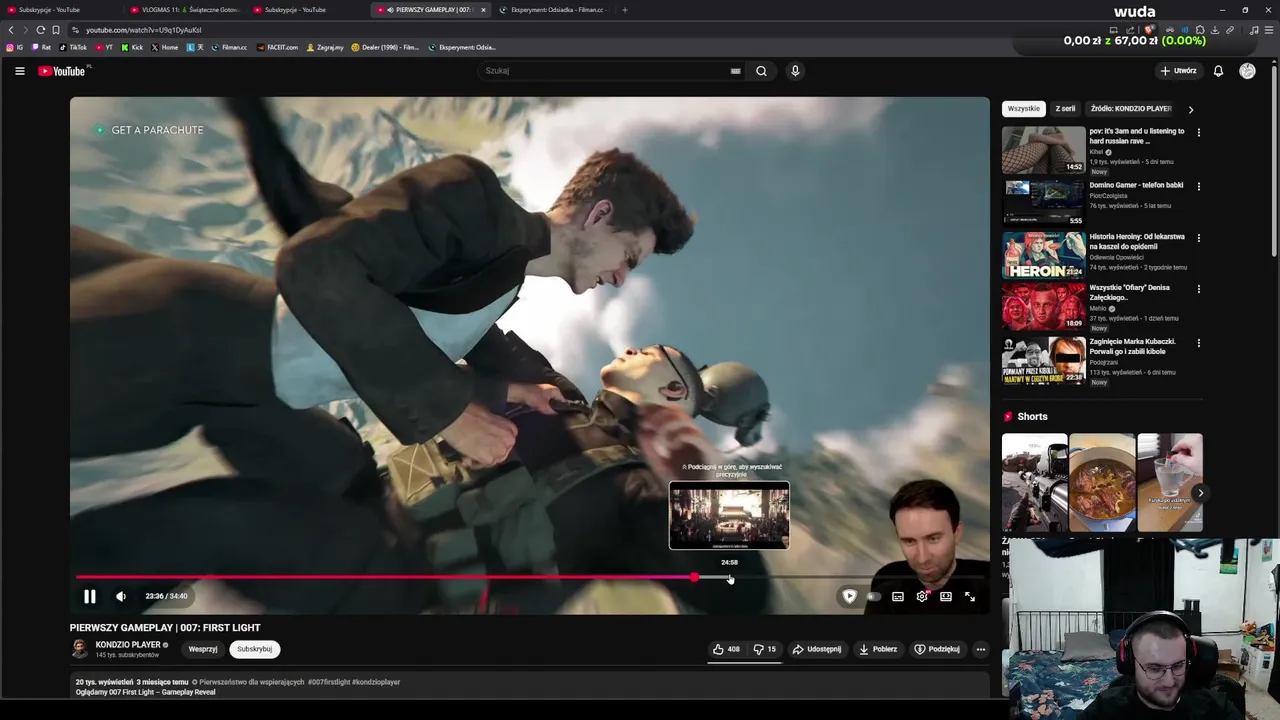The image size is (1280, 720).
Task: Open the Zagraj.my bookmark
Action: (x=325, y=47)
